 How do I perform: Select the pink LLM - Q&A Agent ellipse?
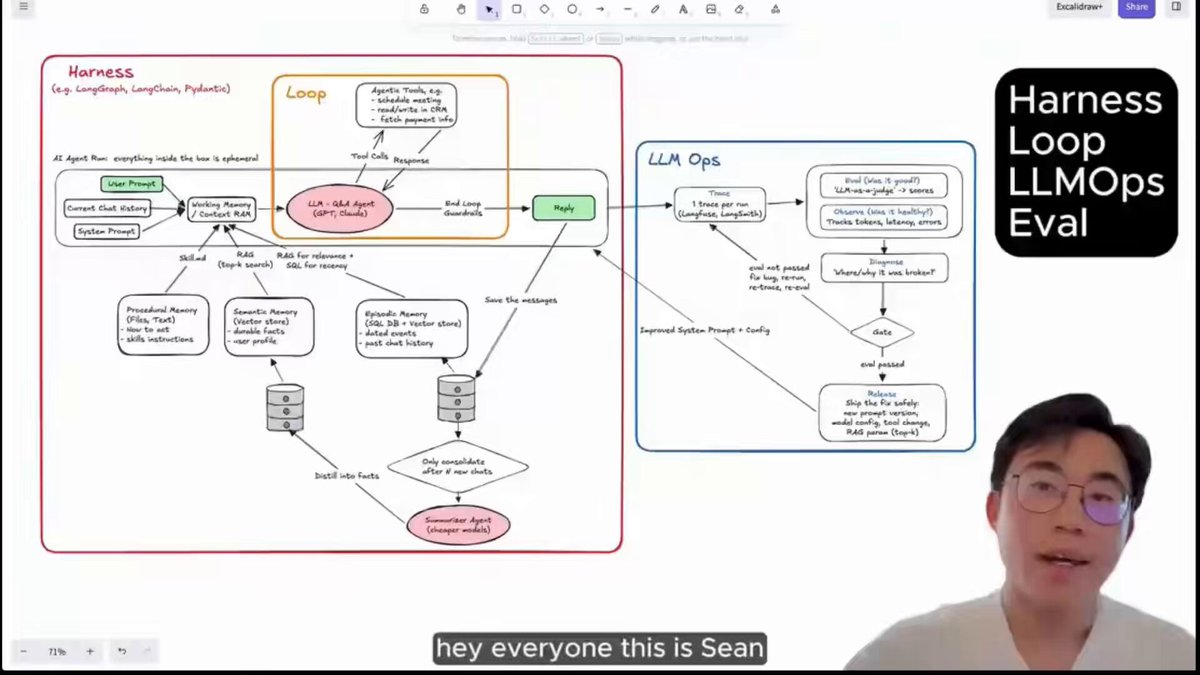339,209
